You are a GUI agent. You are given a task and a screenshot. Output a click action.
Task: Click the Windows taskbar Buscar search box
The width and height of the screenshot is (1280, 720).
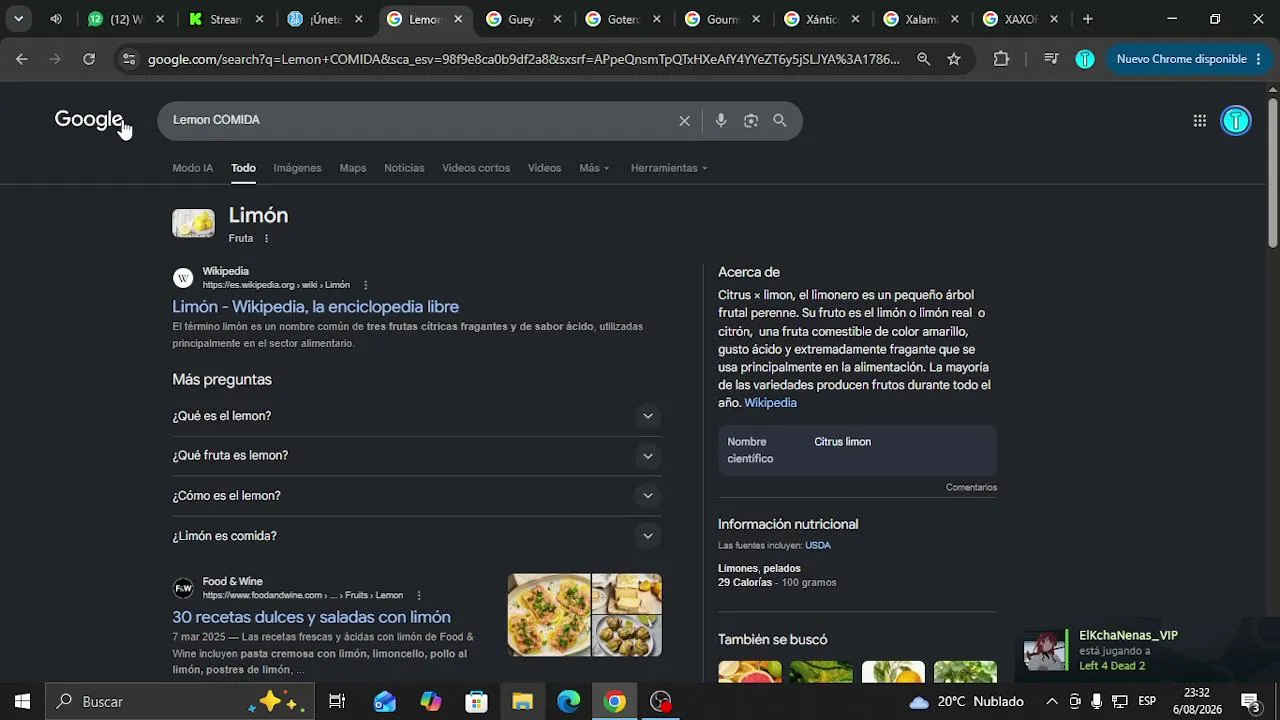pos(180,702)
